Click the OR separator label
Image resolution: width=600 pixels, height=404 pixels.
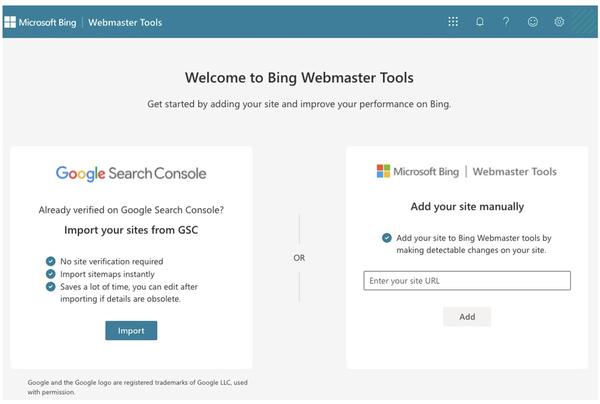299,258
